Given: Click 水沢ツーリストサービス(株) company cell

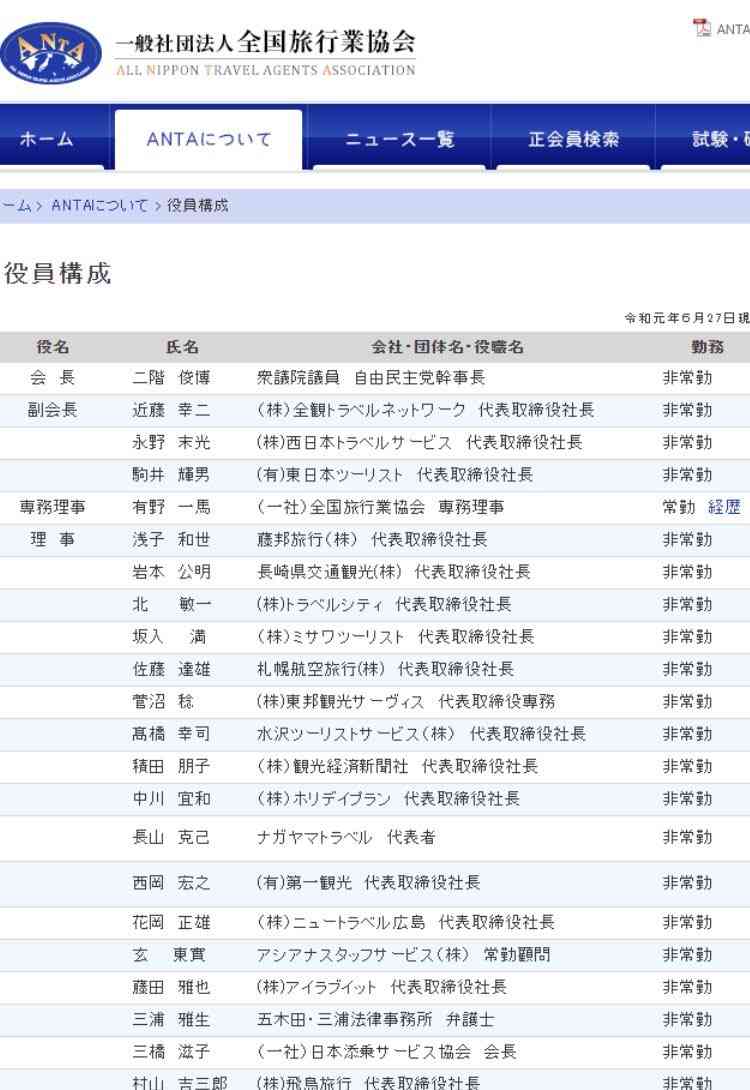Looking at the screenshot, I should [421, 734].
